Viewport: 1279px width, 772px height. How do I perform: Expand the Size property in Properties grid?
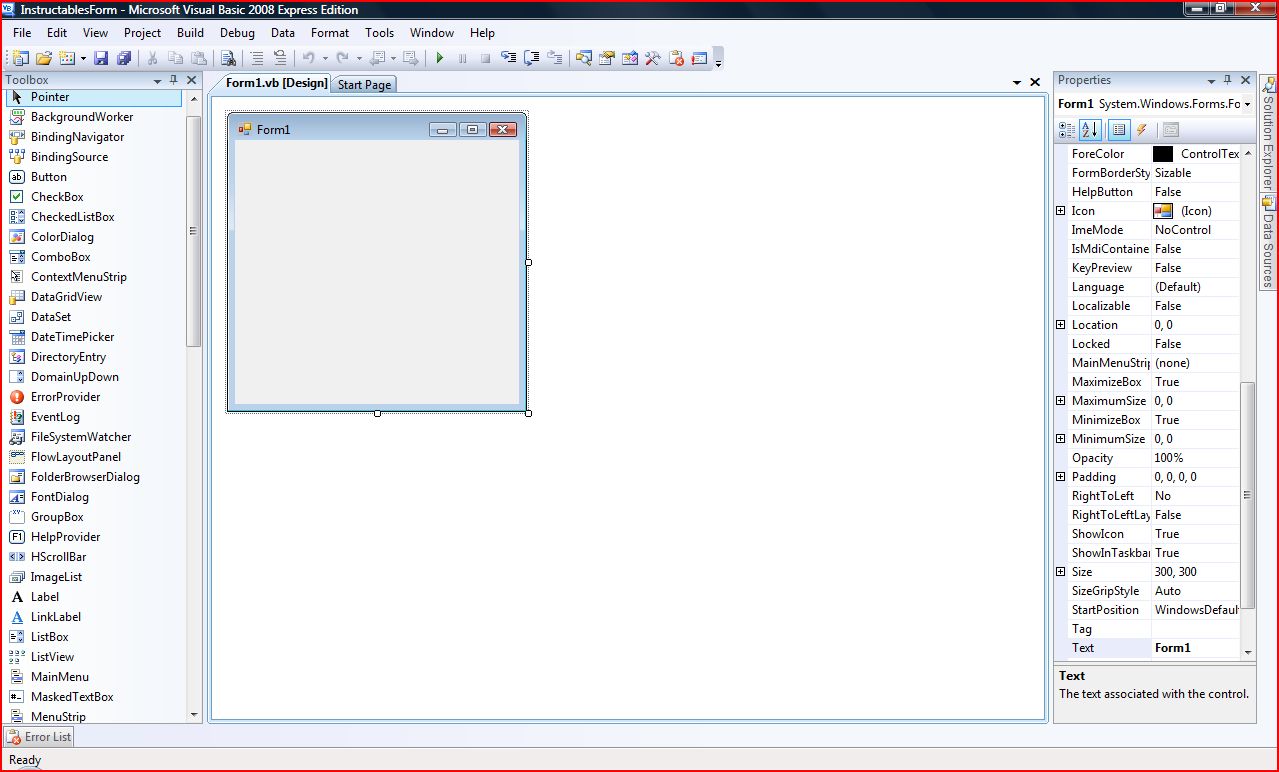(x=1062, y=571)
